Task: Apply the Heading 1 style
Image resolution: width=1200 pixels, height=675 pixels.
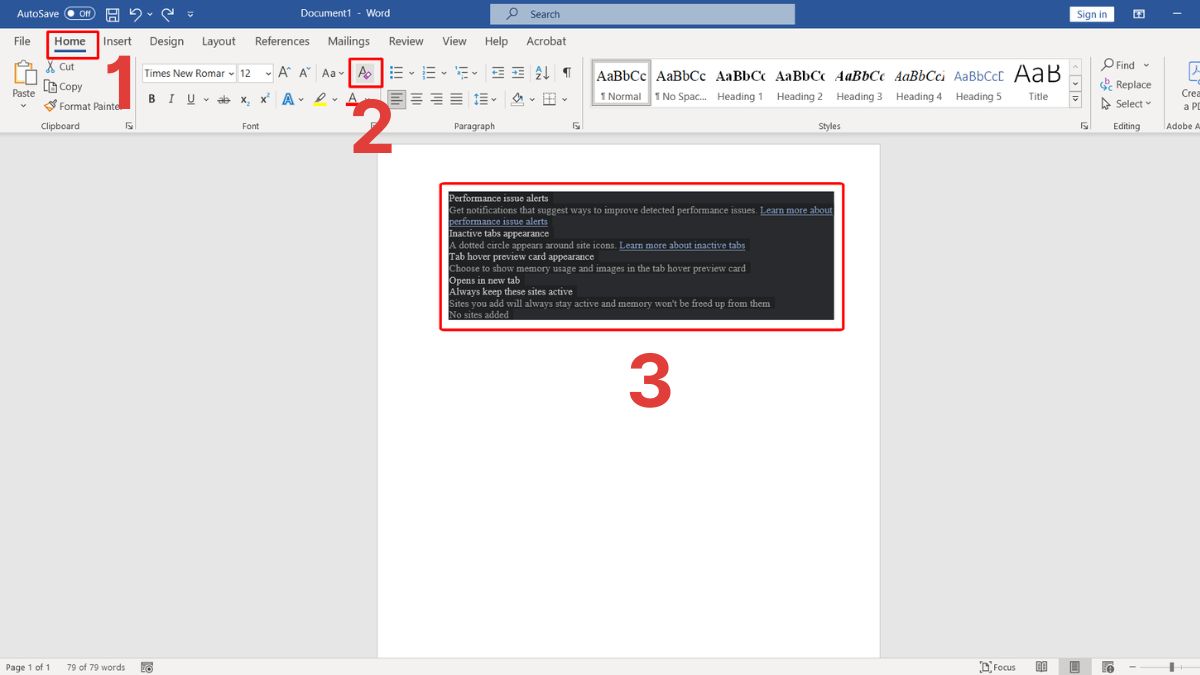Action: [x=740, y=83]
